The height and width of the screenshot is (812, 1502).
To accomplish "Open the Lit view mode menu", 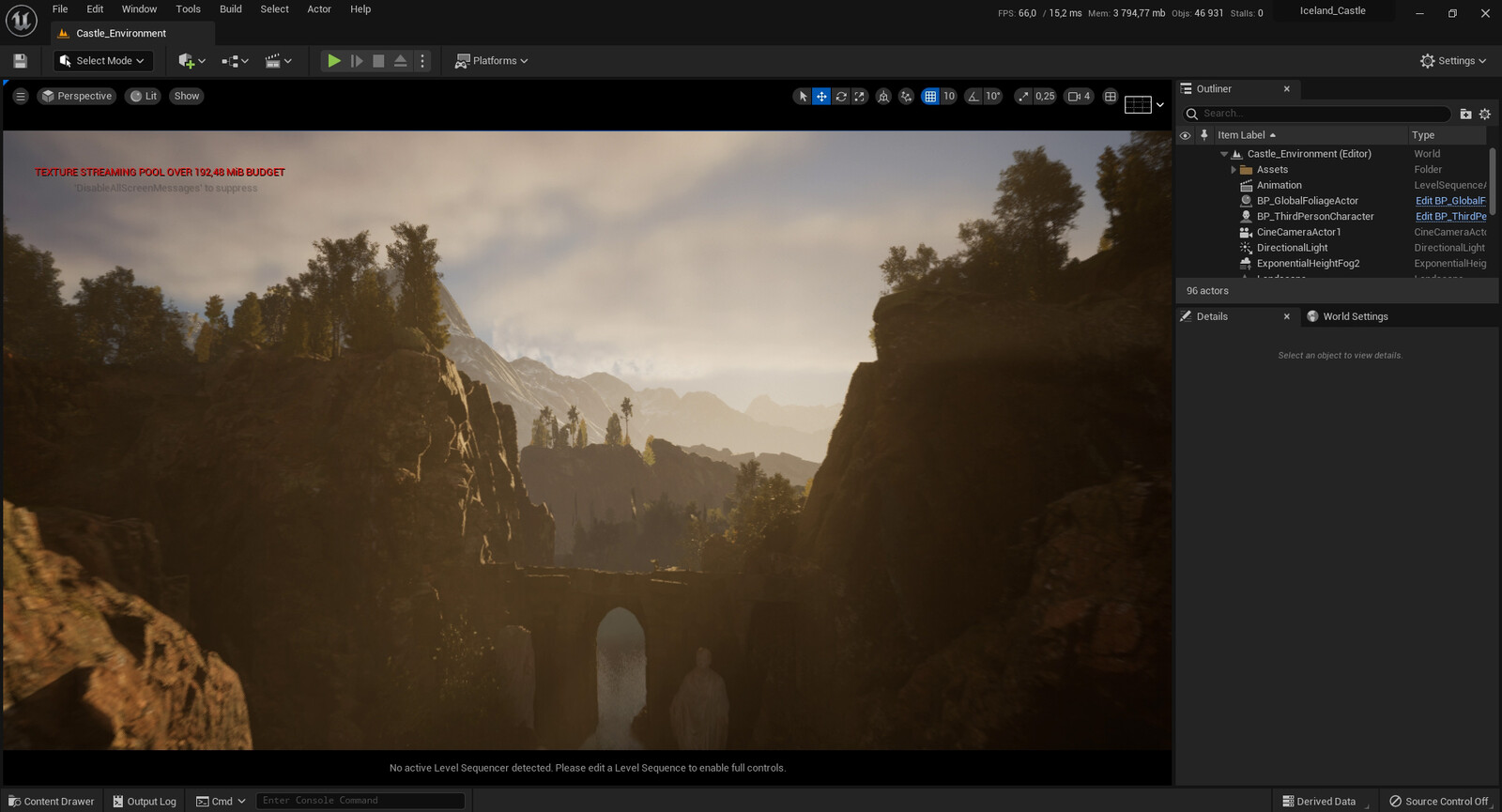I will tap(144, 96).
